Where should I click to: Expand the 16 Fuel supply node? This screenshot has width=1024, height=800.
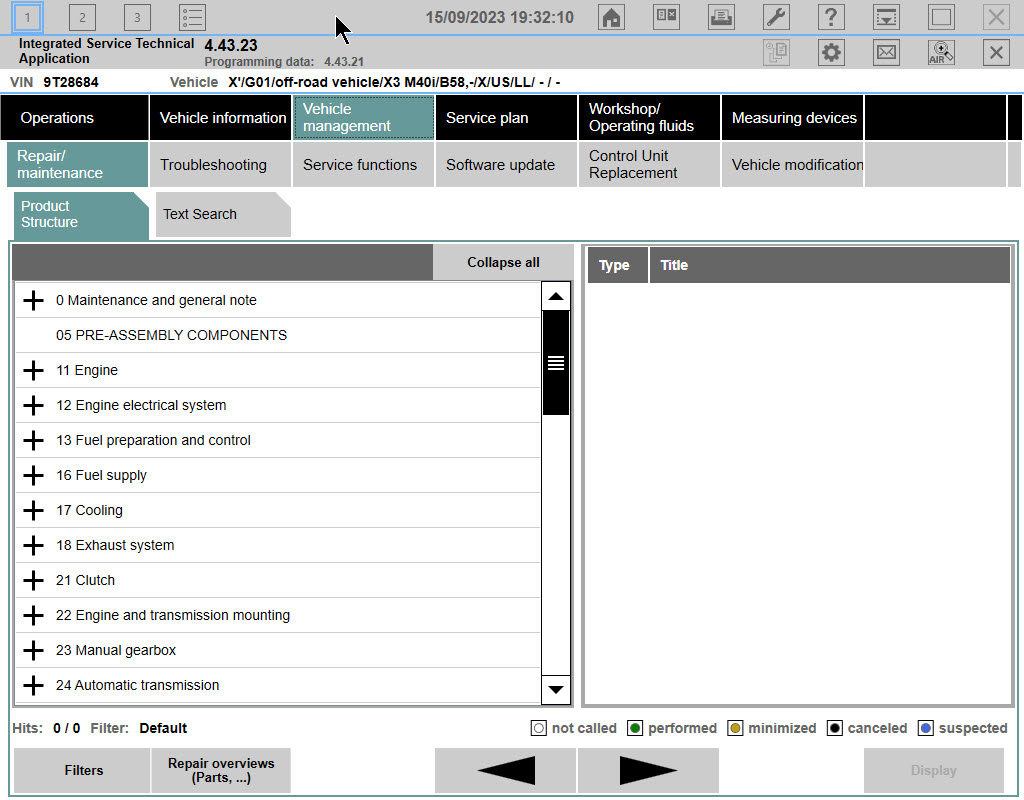coord(33,475)
